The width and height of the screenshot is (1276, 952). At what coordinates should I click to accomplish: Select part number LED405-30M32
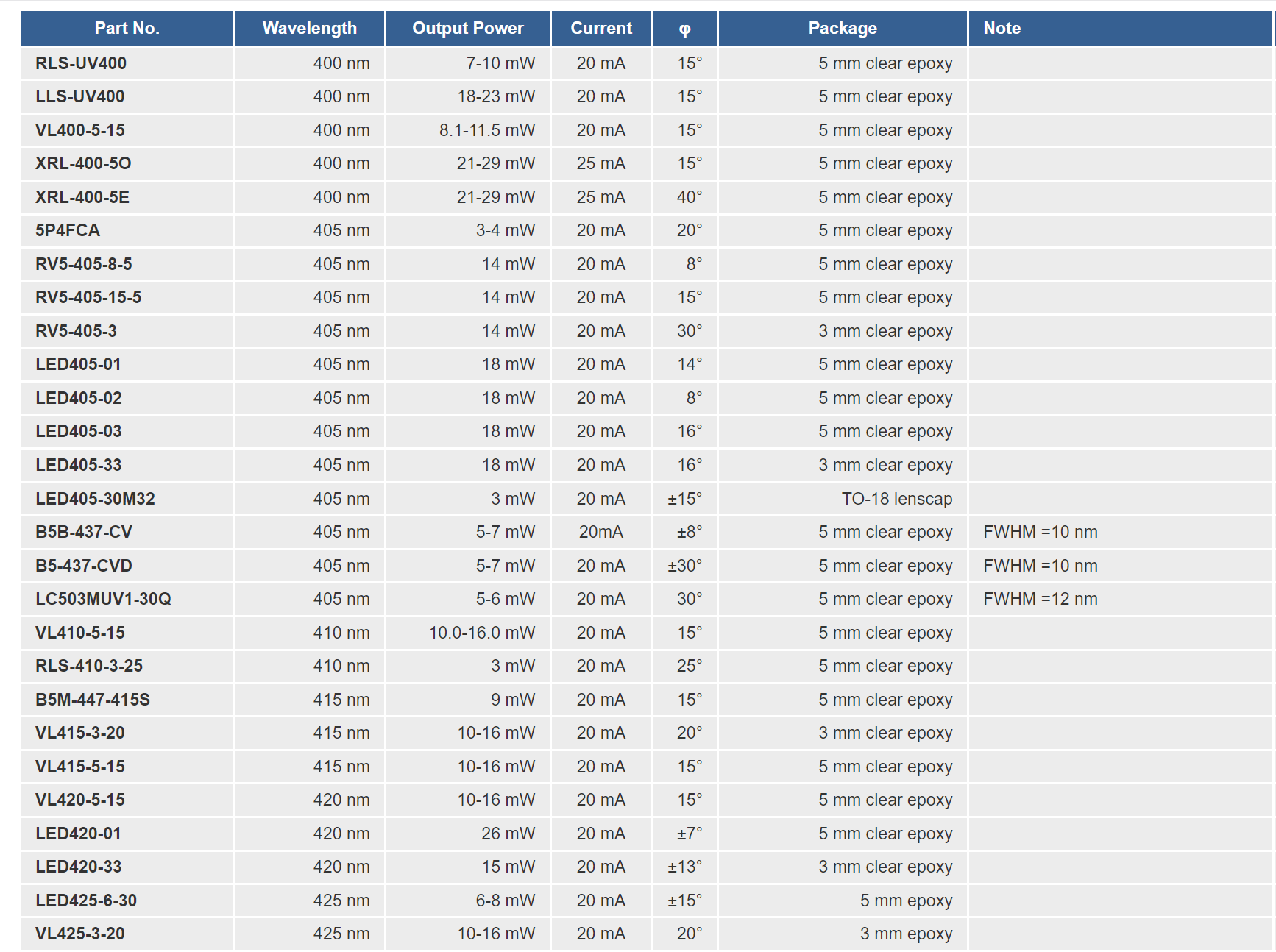coord(95,499)
